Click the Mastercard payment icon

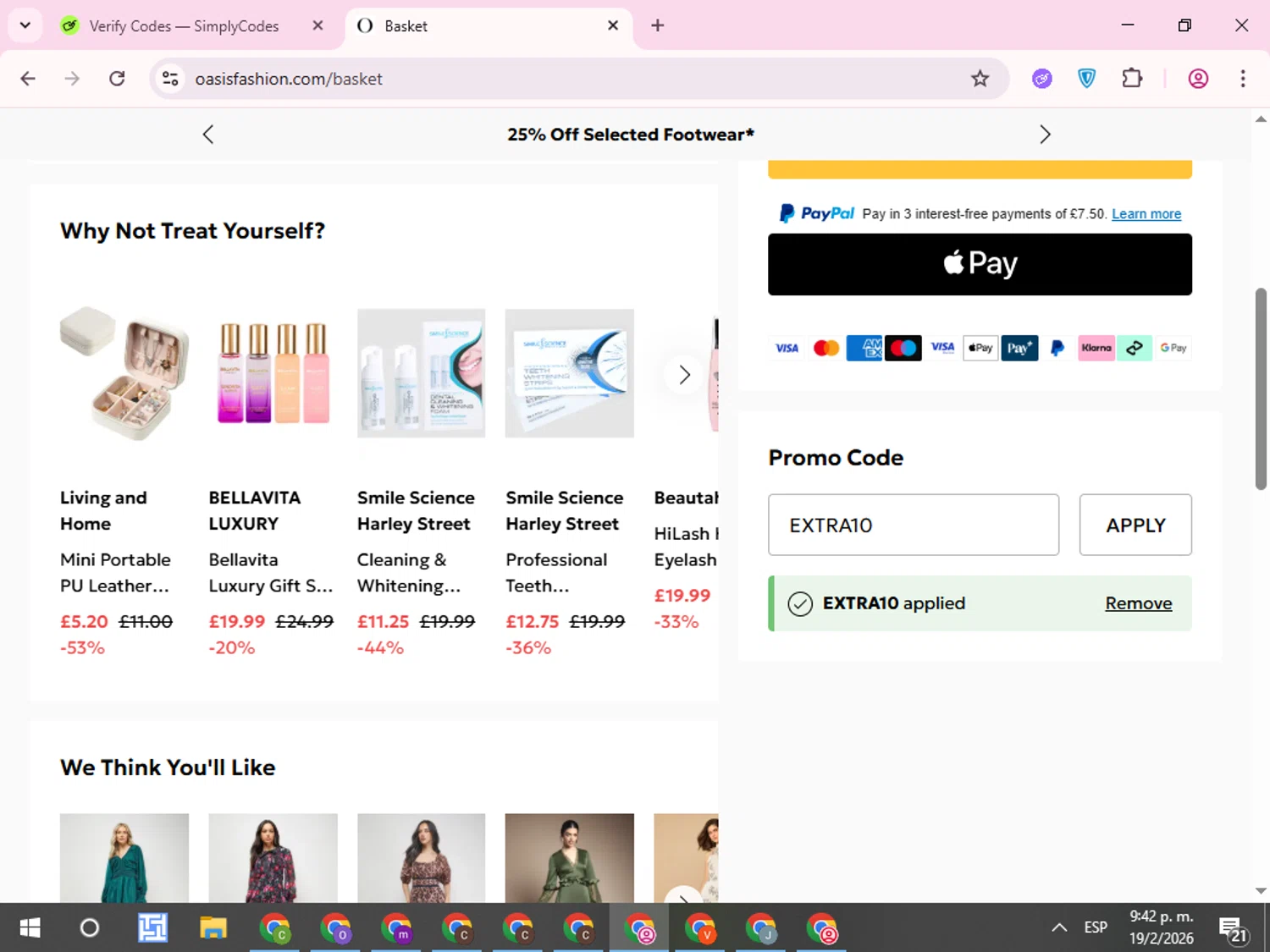[x=825, y=348]
